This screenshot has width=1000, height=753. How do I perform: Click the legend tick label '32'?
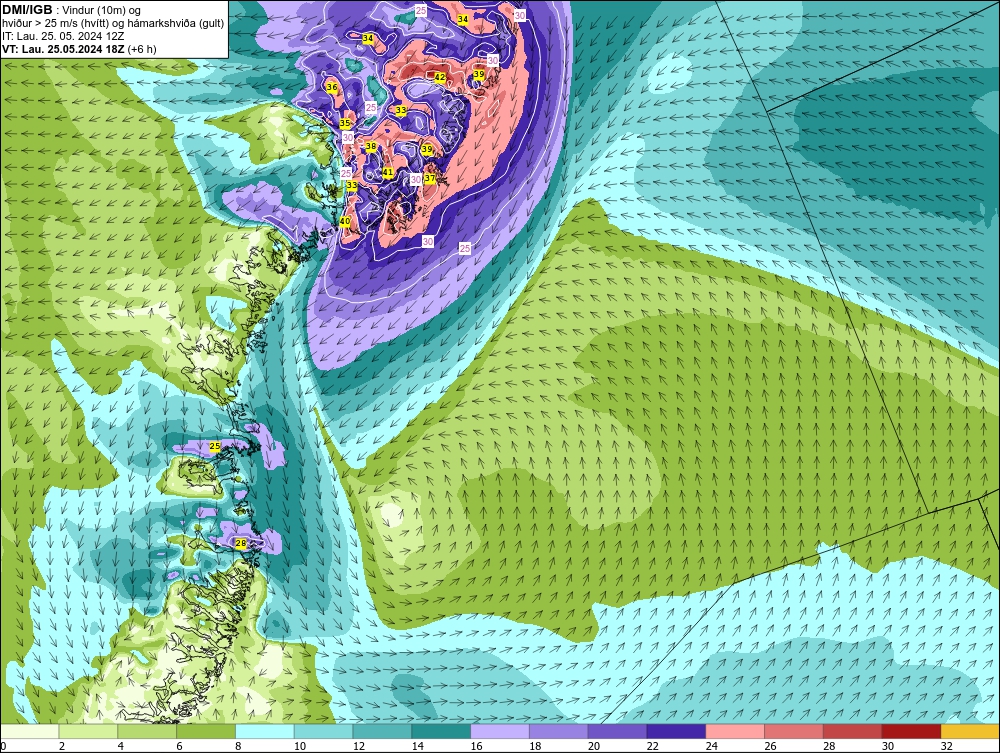[946, 746]
